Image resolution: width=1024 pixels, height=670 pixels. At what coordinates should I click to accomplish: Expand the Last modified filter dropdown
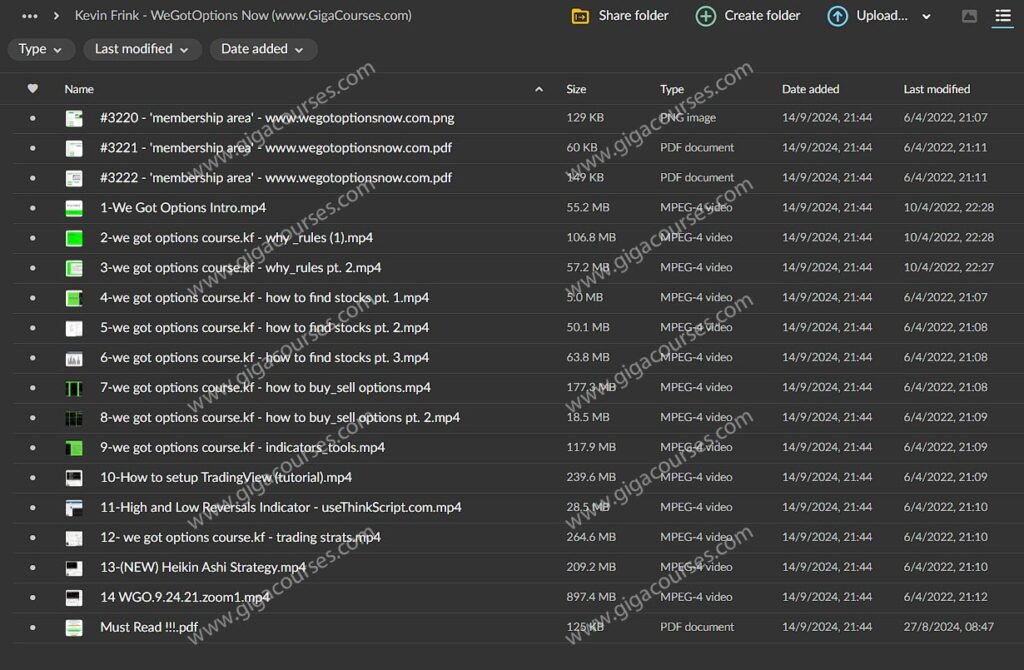point(141,49)
